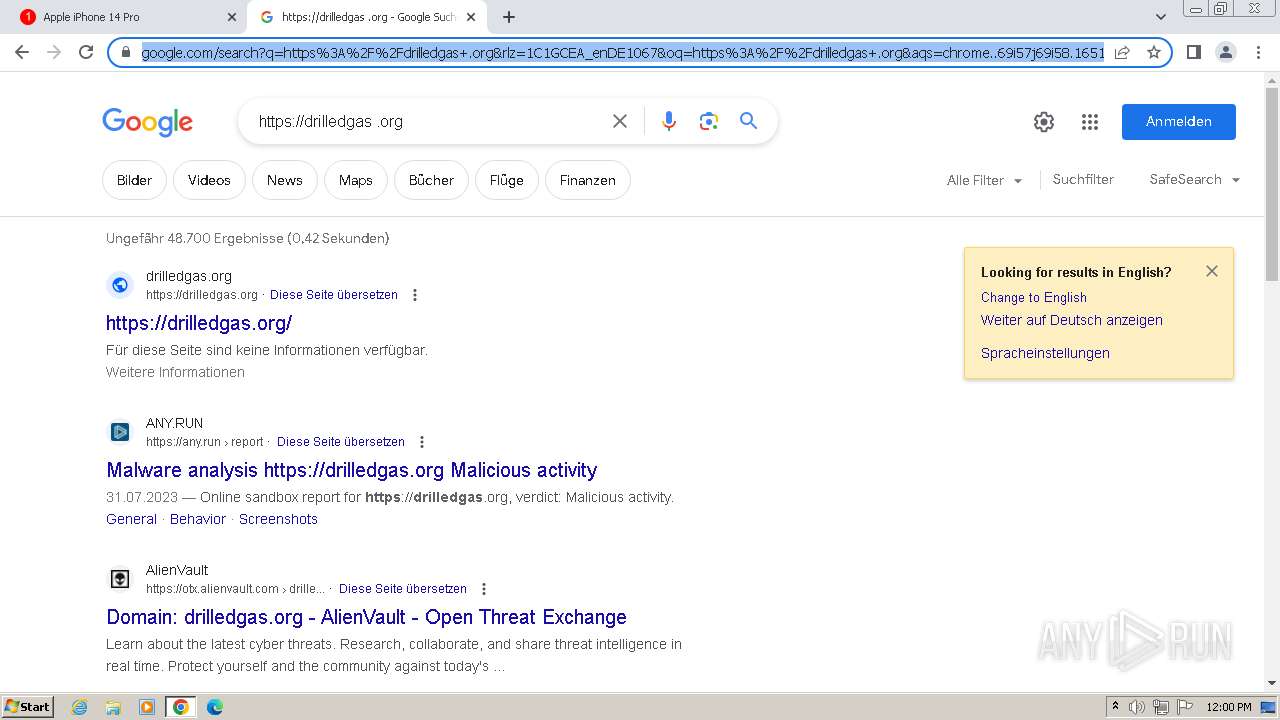Launch Internet Explorer from taskbar

[80, 707]
